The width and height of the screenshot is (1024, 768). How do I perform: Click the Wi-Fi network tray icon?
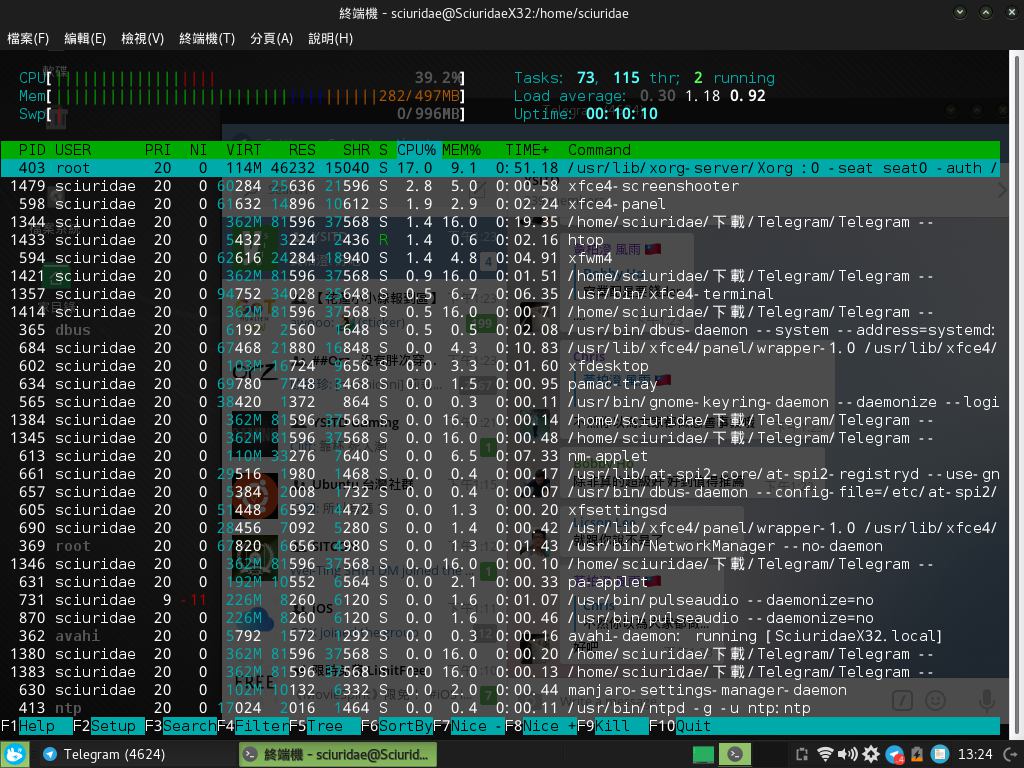click(825, 754)
